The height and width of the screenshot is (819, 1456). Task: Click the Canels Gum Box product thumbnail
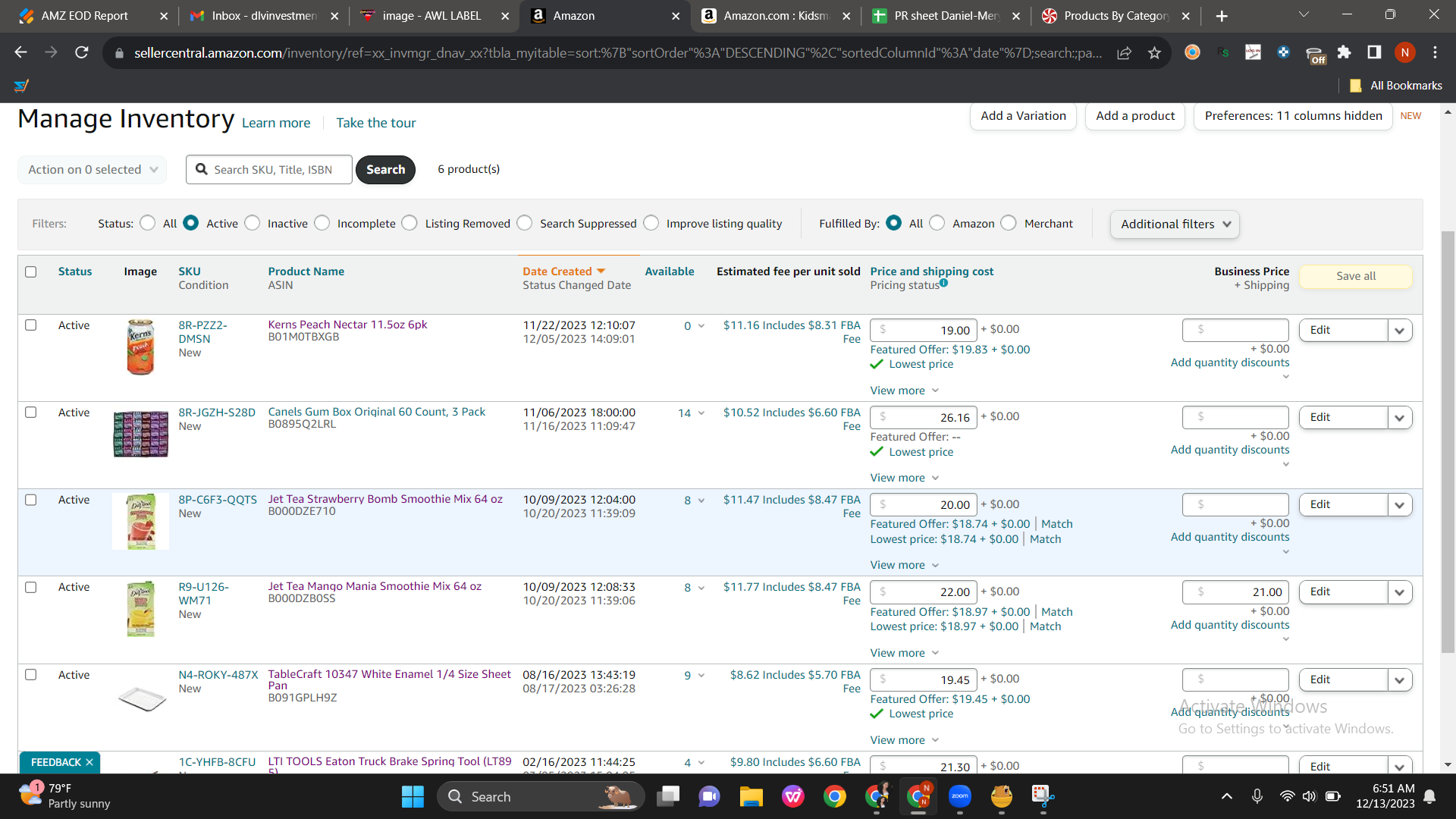coord(140,434)
